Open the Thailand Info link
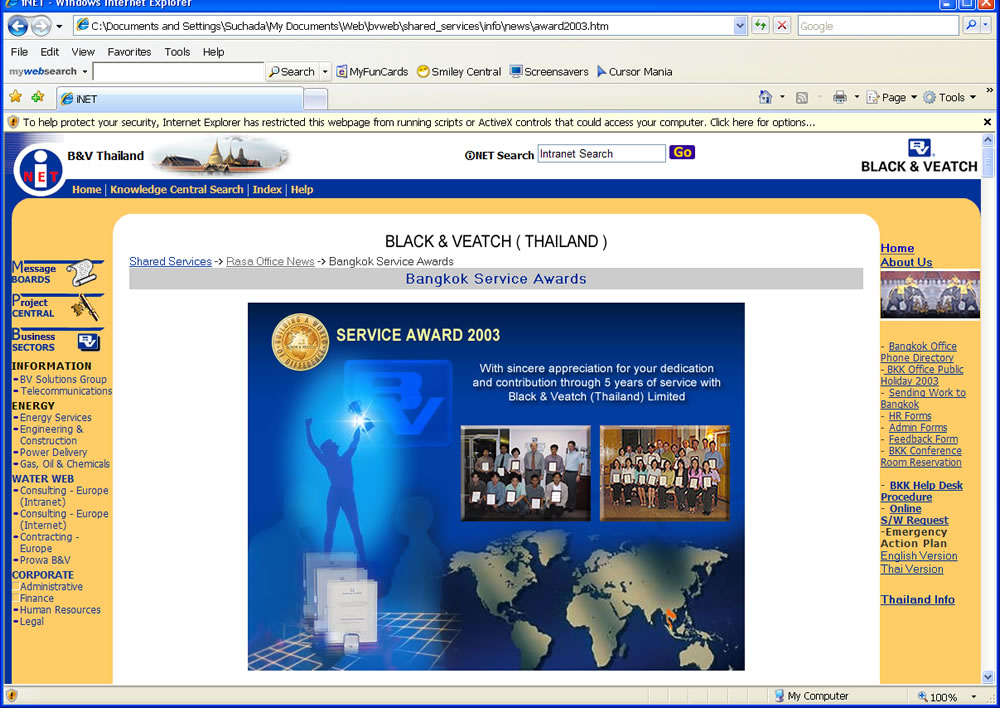The width and height of the screenshot is (1000, 708). coord(918,600)
